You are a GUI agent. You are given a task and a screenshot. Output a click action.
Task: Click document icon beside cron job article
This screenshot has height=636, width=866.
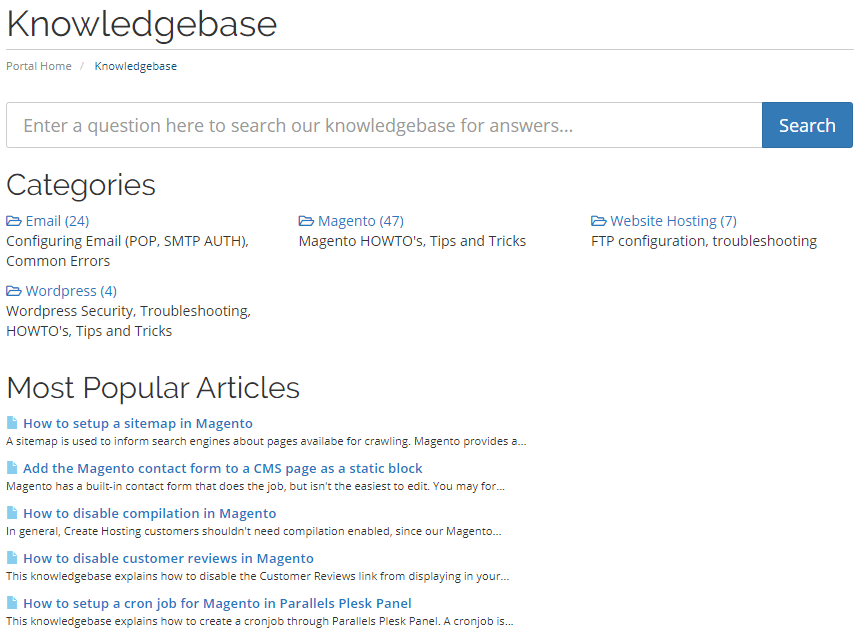coord(12,603)
